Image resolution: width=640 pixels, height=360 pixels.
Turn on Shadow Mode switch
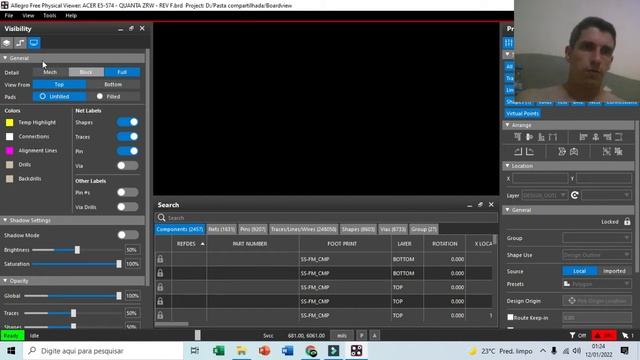point(128,235)
